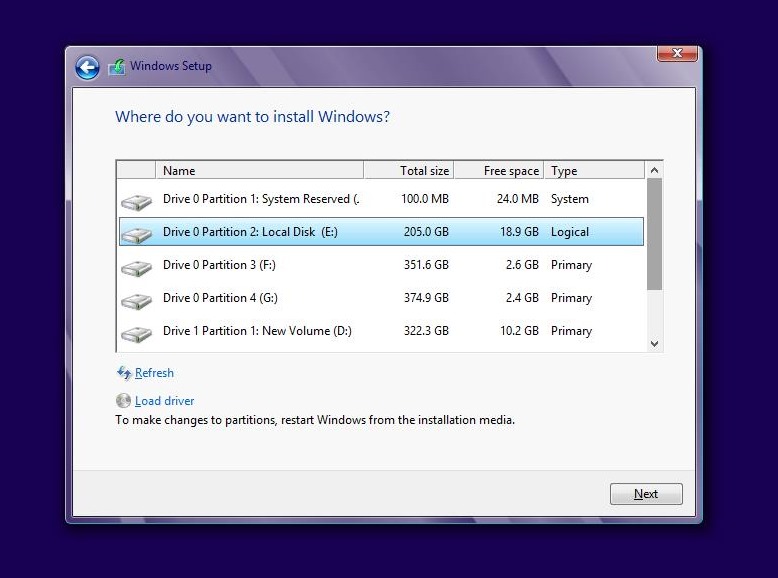Click drive icon for Partition 3 (F:)

pos(136,267)
